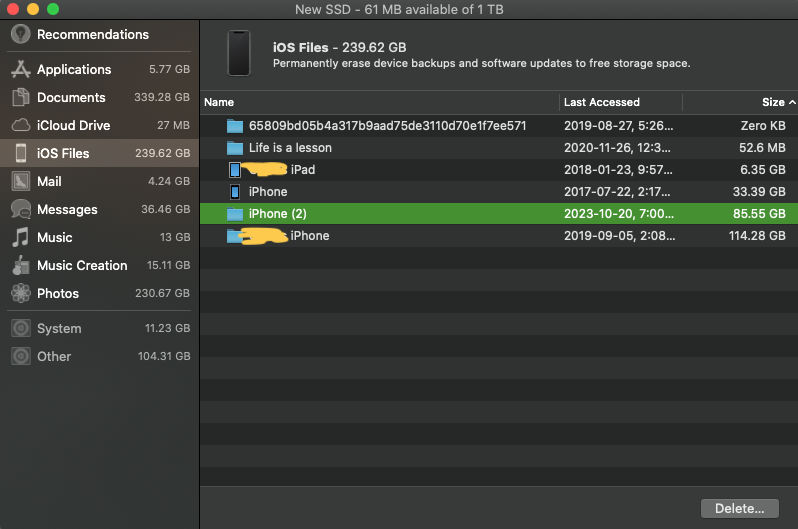The image size is (798, 529).
Task: Click folder icon of iPhone (2) row
Action: pyautogui.click(x=235, y=214)
